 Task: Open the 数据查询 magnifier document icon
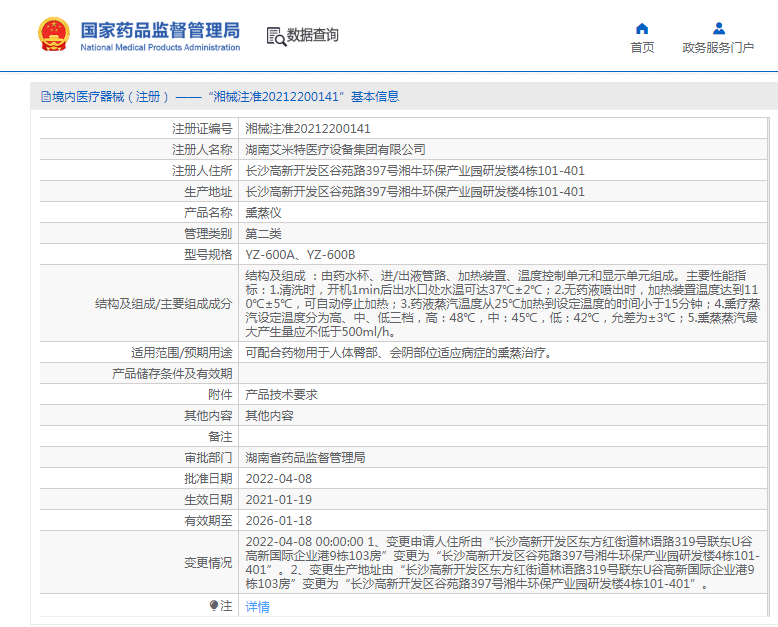pos(276,36)
